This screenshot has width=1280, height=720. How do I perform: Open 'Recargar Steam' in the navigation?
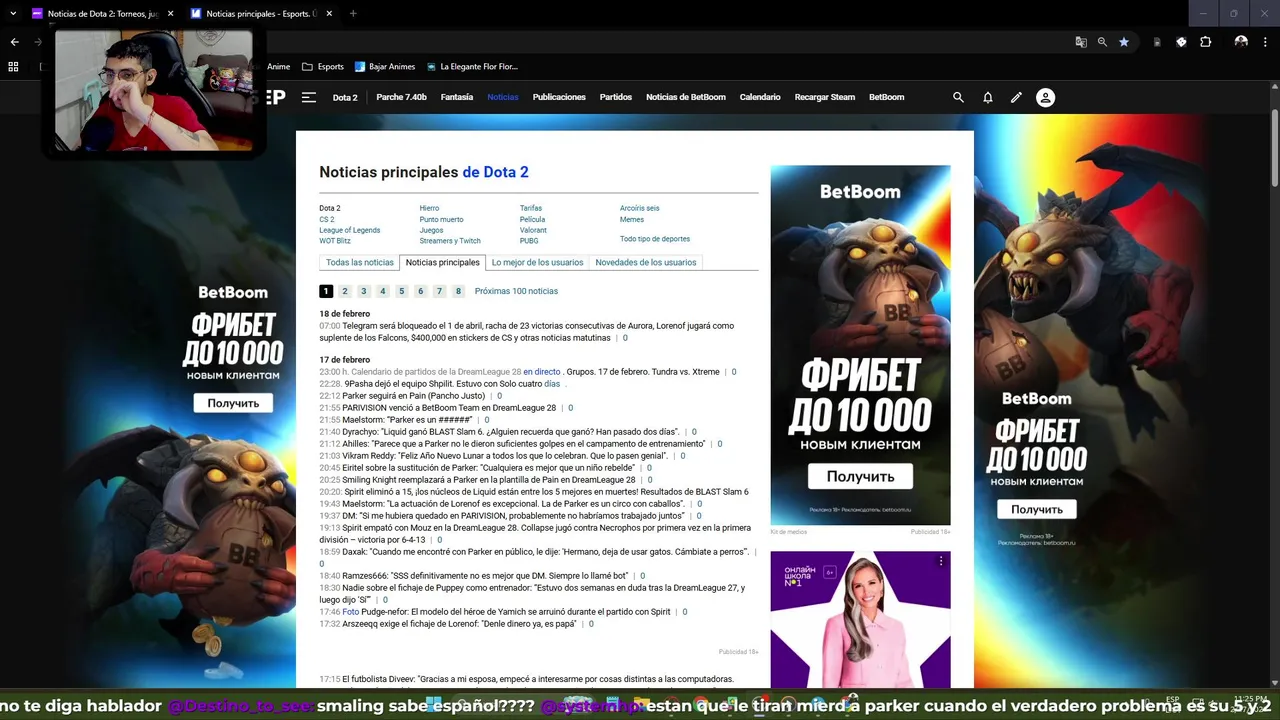tap(825, 97)
